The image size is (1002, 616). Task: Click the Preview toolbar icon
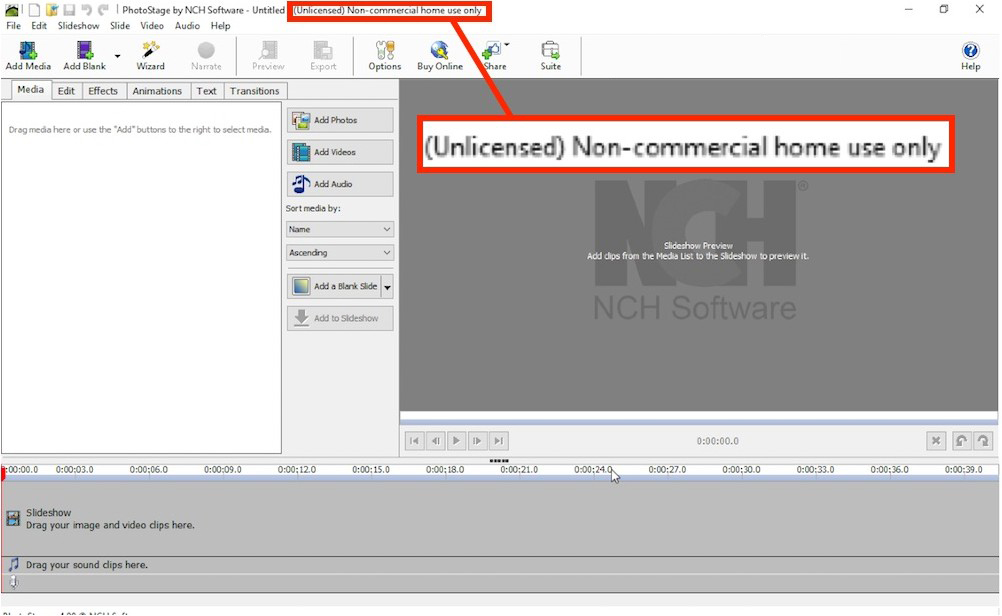(268, 56)
